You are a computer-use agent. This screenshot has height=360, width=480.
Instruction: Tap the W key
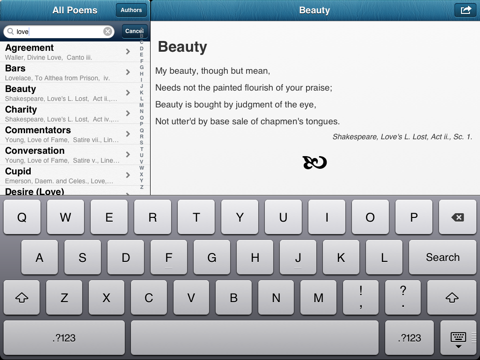[65, 217]
